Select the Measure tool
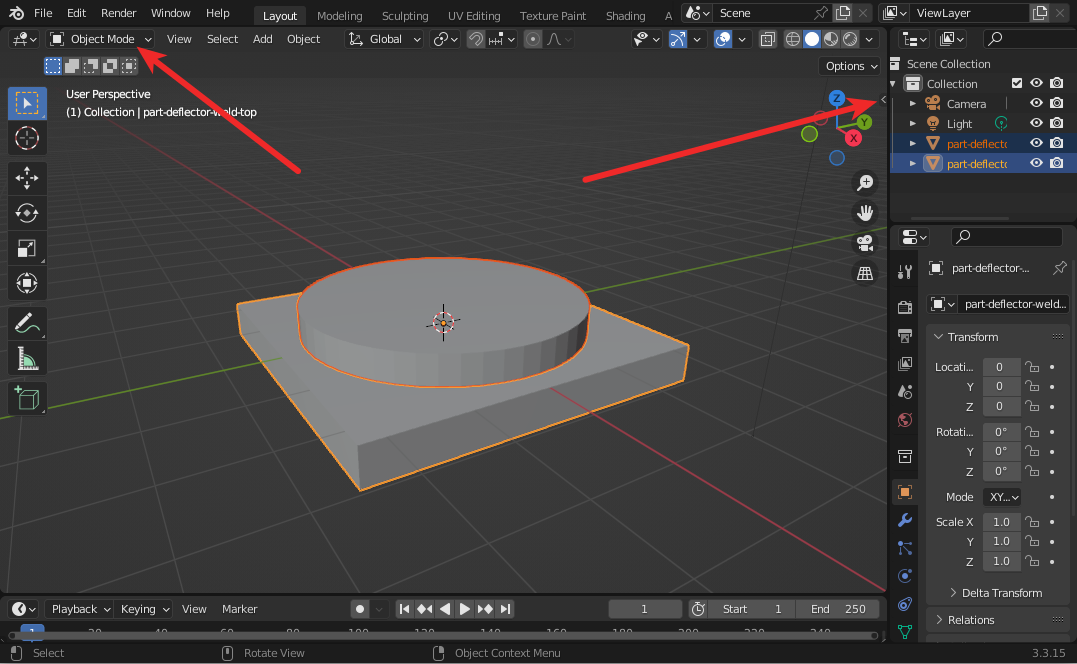The width and height of the screenshot is (1077, 664). [27, 359]
